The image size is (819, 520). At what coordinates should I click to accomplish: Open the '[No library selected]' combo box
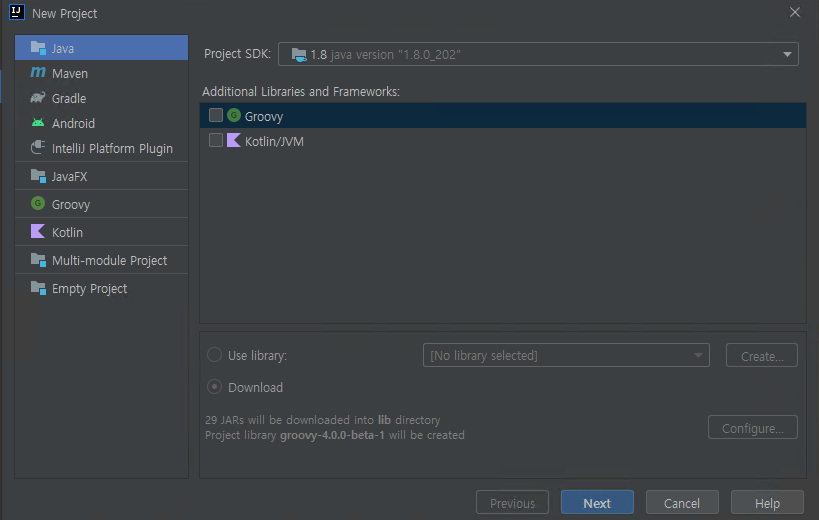[566, 355]
